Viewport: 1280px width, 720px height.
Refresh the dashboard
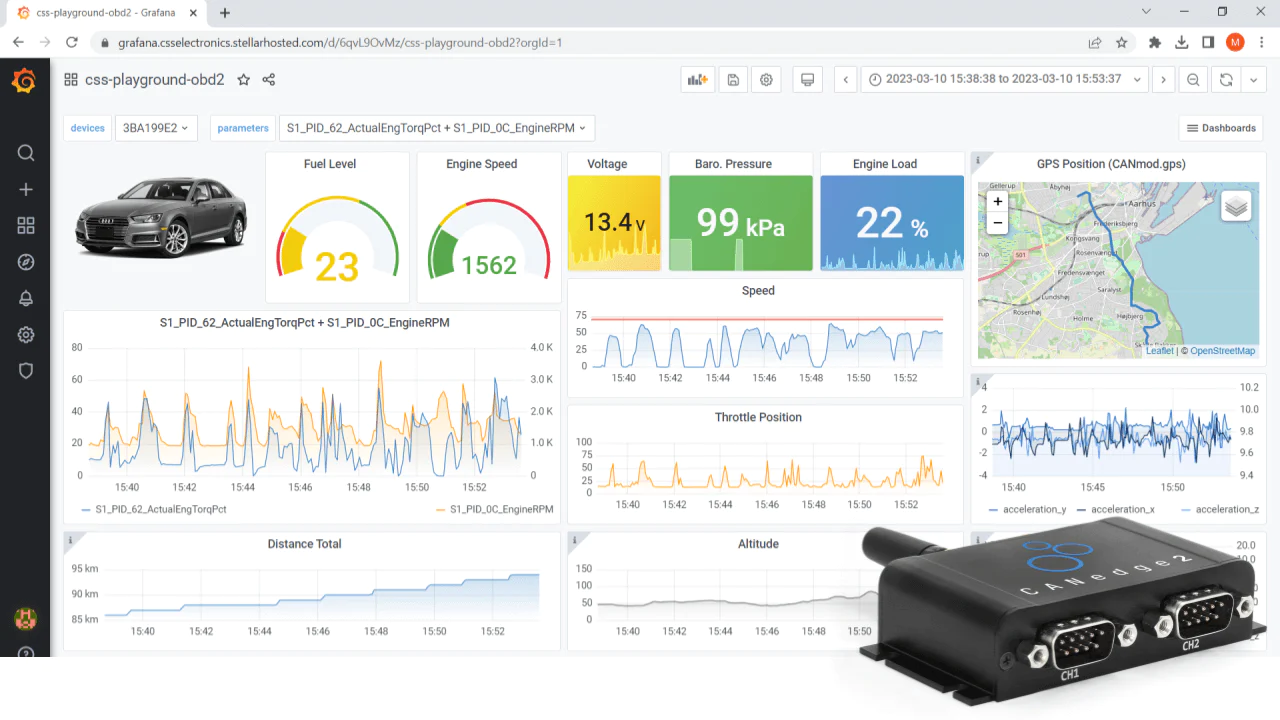click(x=1226, y=80)
